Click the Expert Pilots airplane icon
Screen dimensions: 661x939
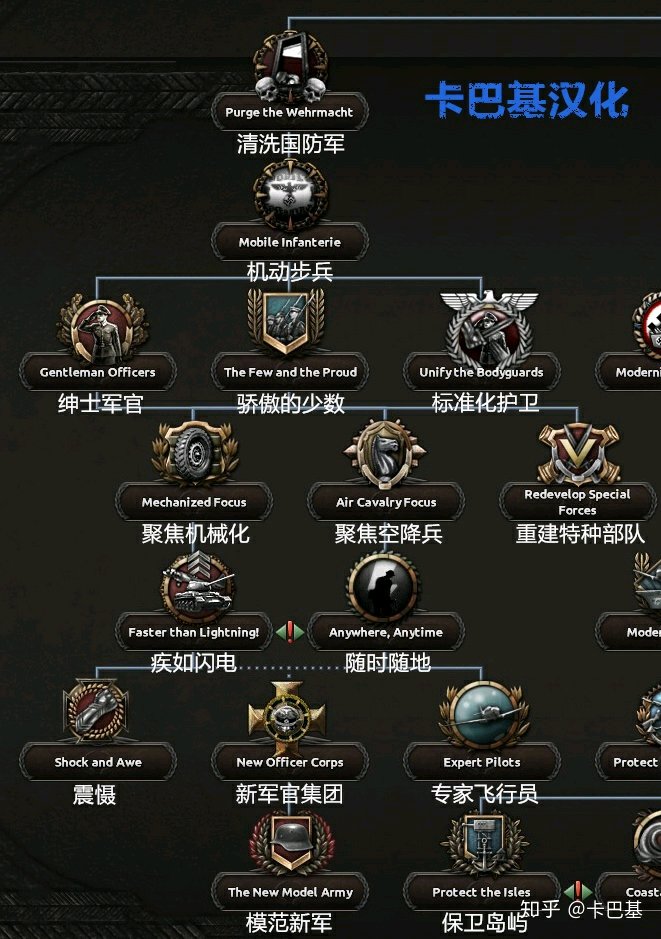484,714
